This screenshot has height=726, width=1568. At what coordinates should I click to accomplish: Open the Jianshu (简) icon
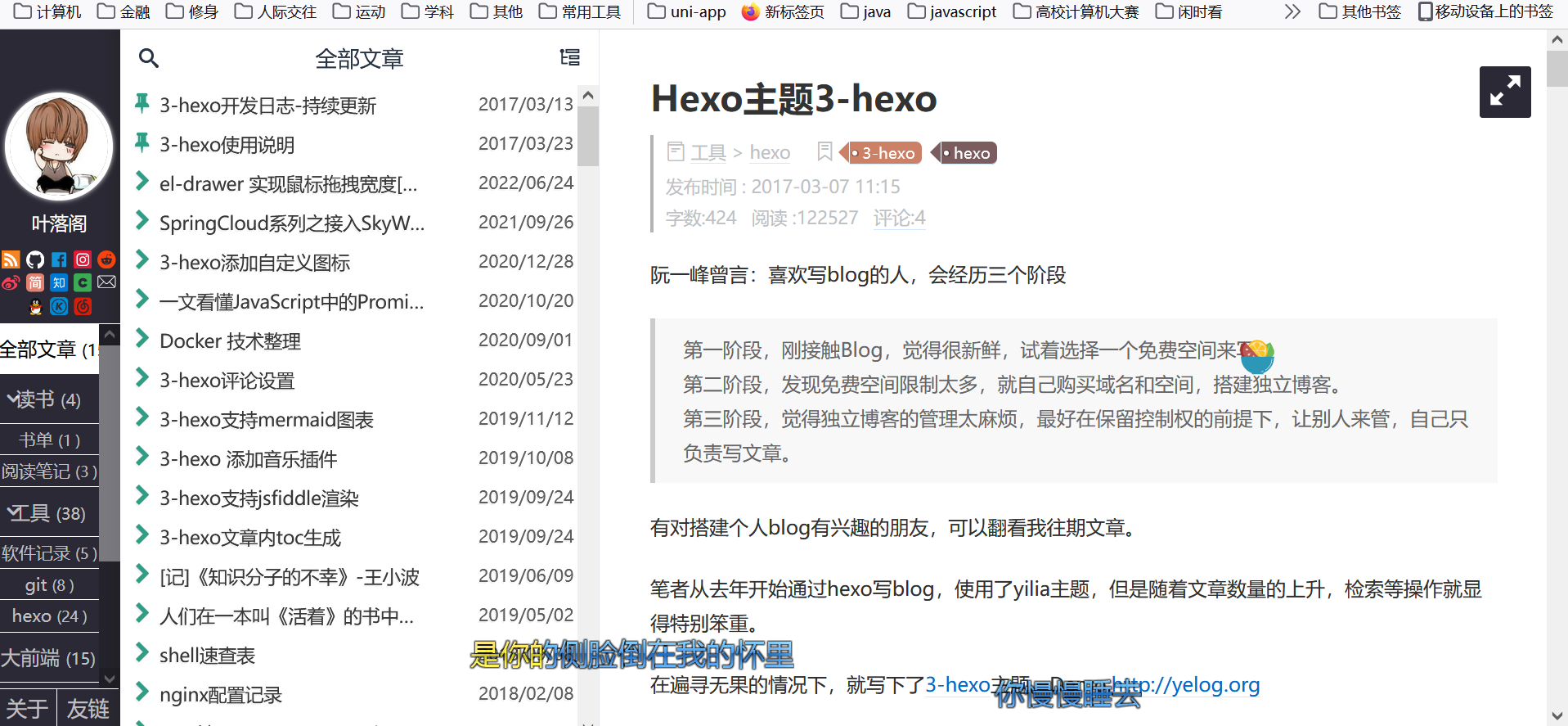coord(35,283)
